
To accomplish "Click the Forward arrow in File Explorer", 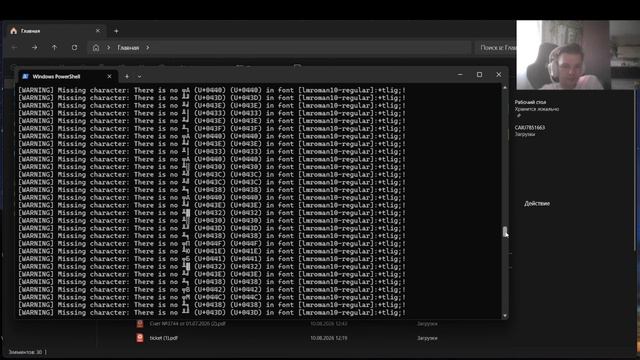I will pos(35,48).
